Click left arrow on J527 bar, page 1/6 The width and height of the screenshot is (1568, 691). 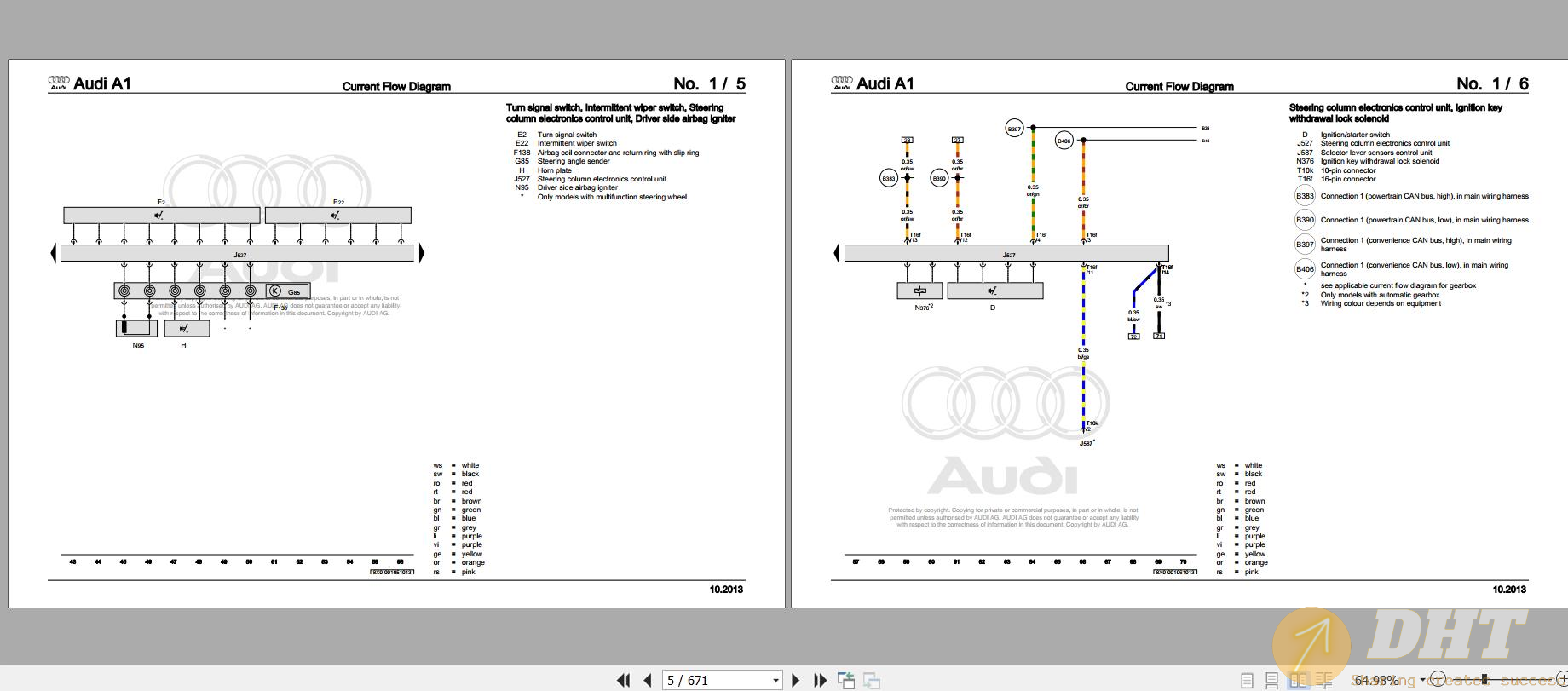tap(836, 253)
